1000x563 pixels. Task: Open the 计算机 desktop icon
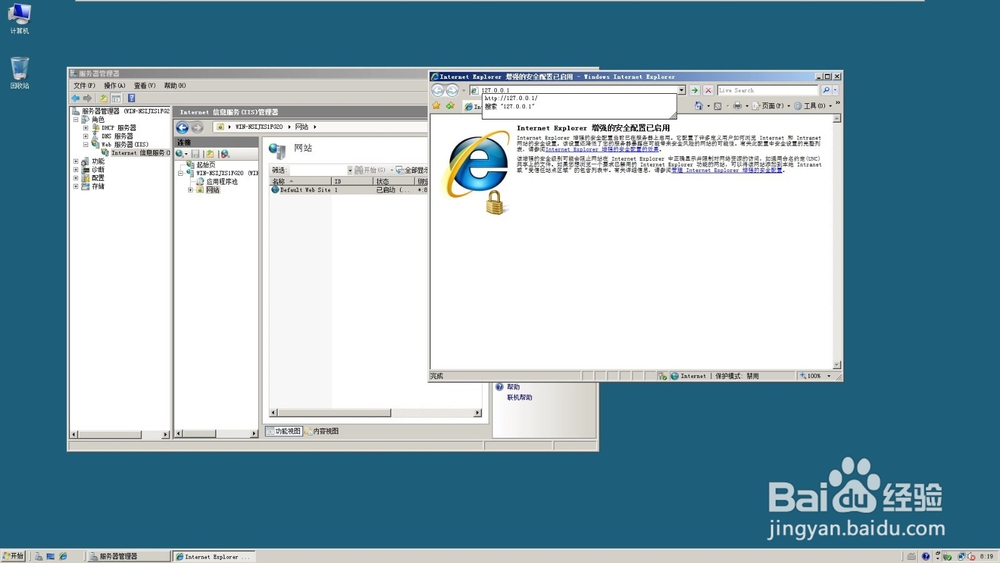pos(19,18)
